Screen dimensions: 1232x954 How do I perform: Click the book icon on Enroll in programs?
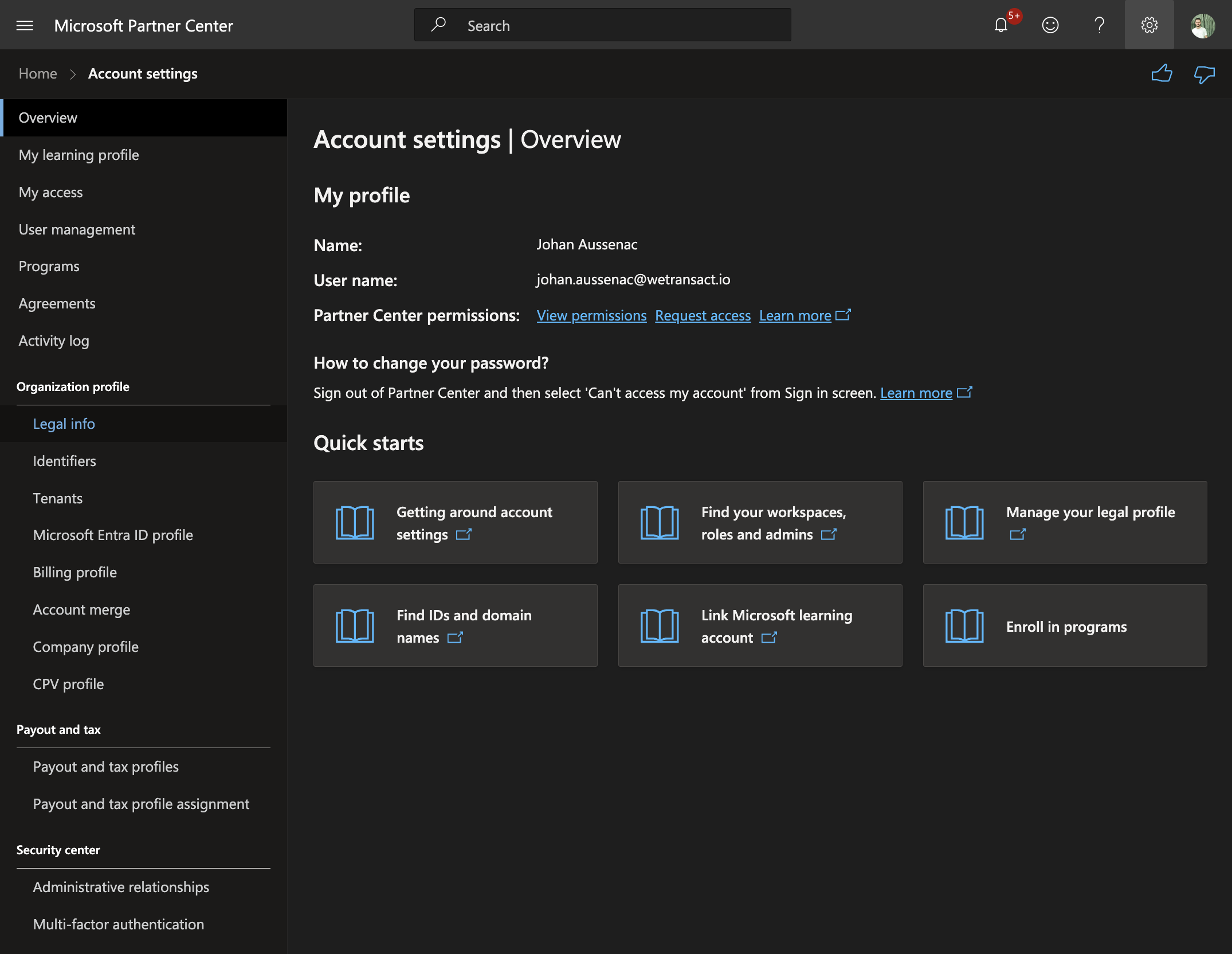click(x=964, y=625)
